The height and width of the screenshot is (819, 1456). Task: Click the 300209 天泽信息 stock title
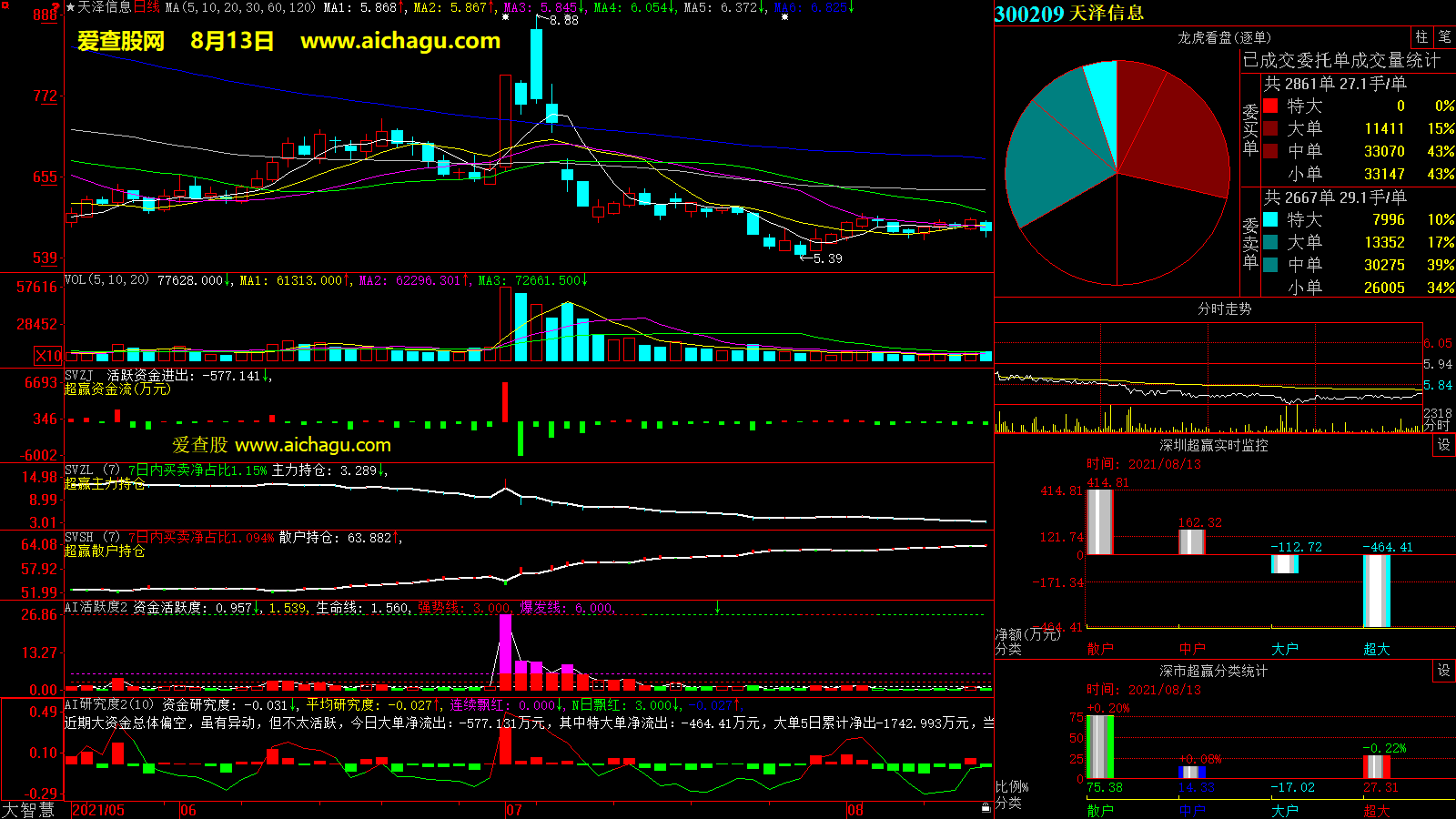coord(1069,14)
